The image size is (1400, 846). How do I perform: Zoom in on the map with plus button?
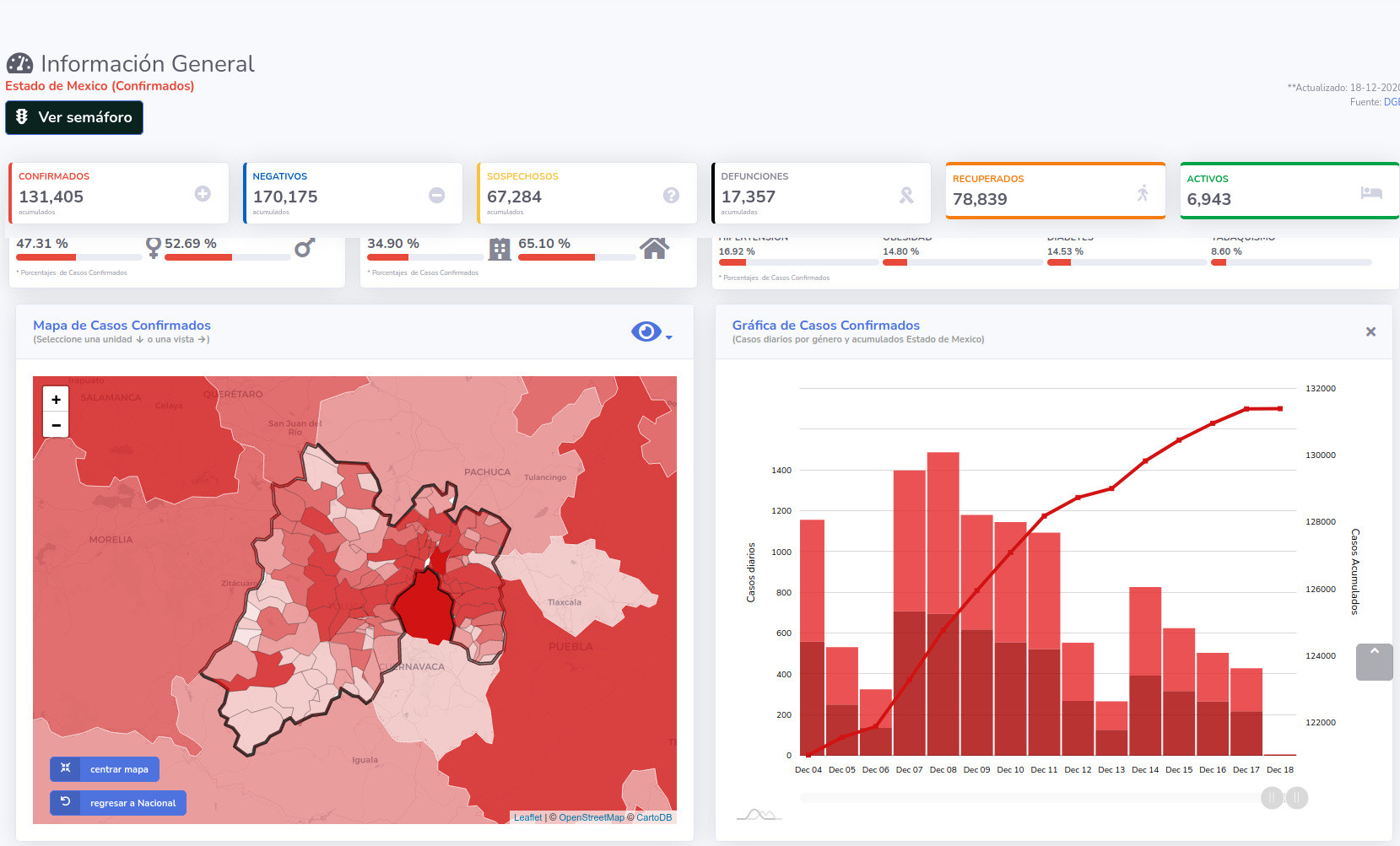coord(56,400)
